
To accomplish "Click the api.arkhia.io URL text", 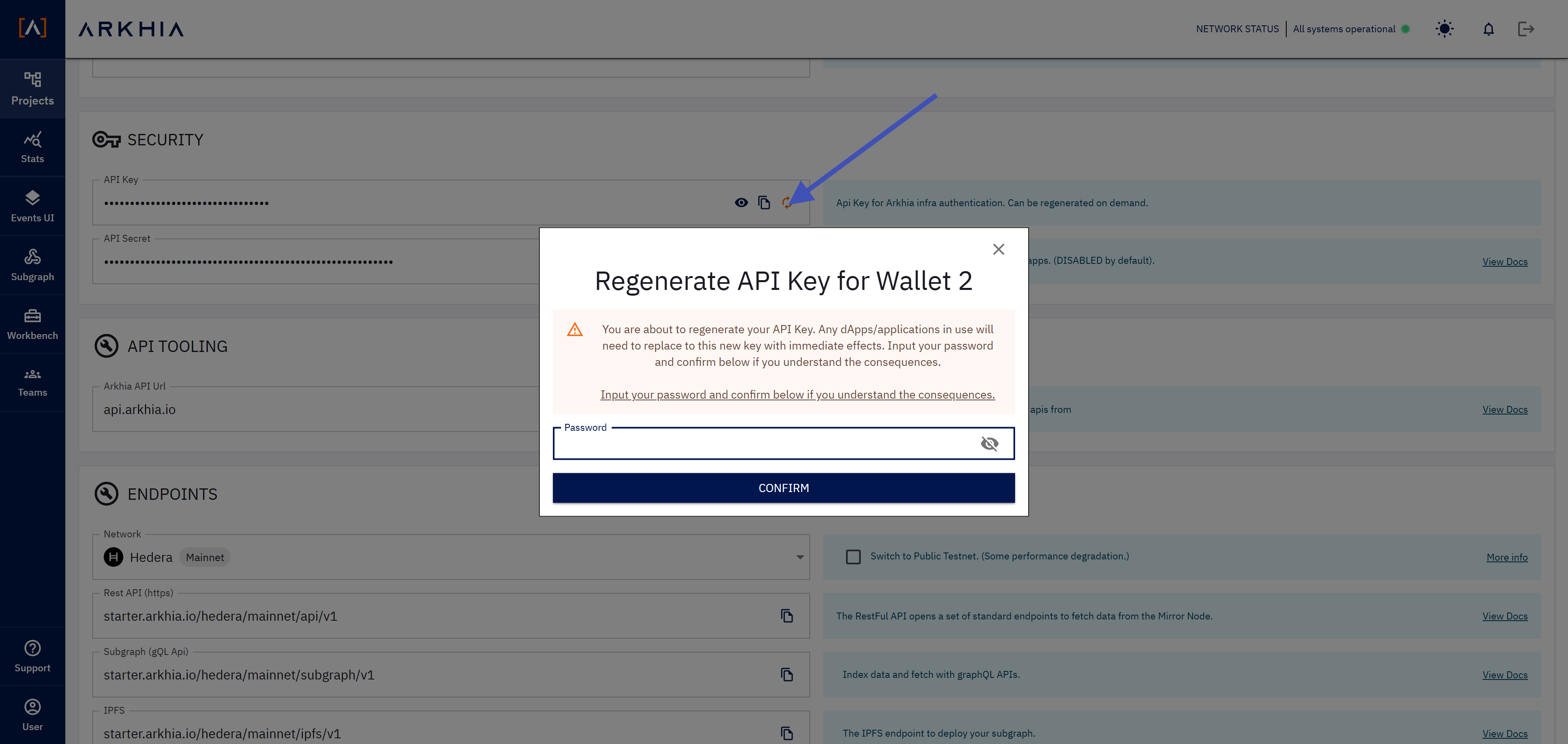I will coord(139,409).
